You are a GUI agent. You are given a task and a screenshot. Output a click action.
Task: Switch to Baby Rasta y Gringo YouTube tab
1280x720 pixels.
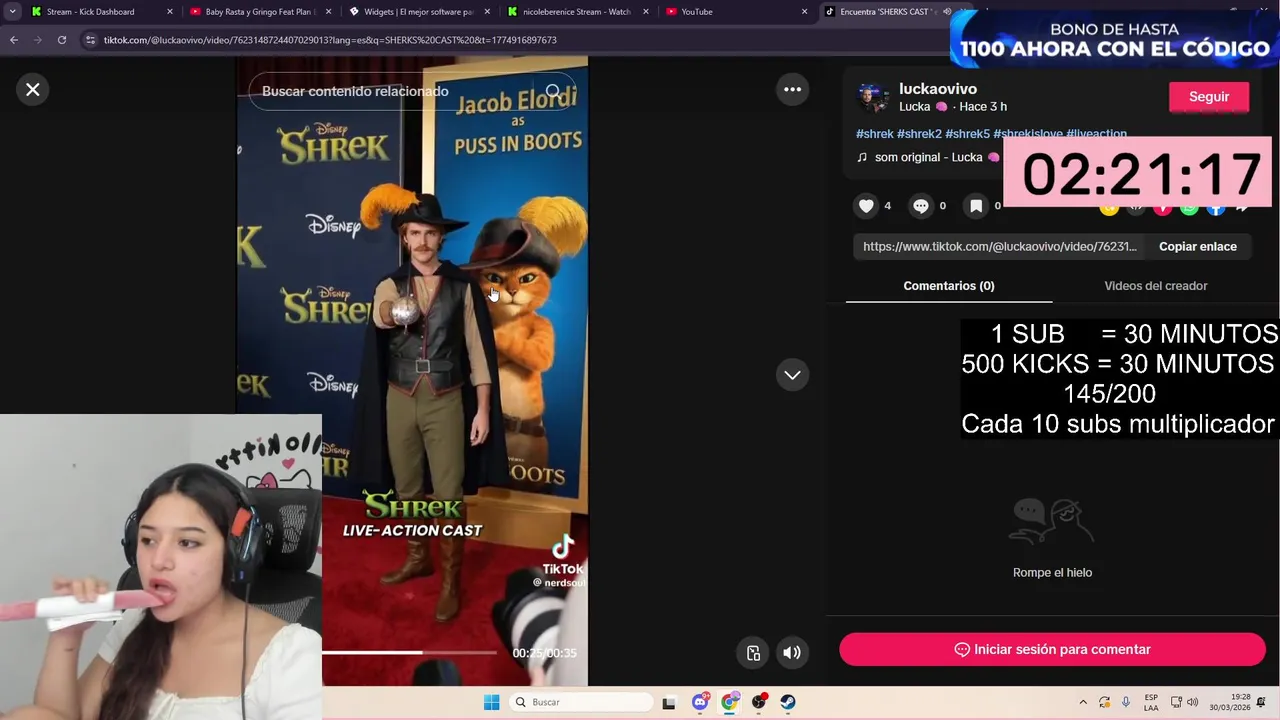[x=260, y=12]
